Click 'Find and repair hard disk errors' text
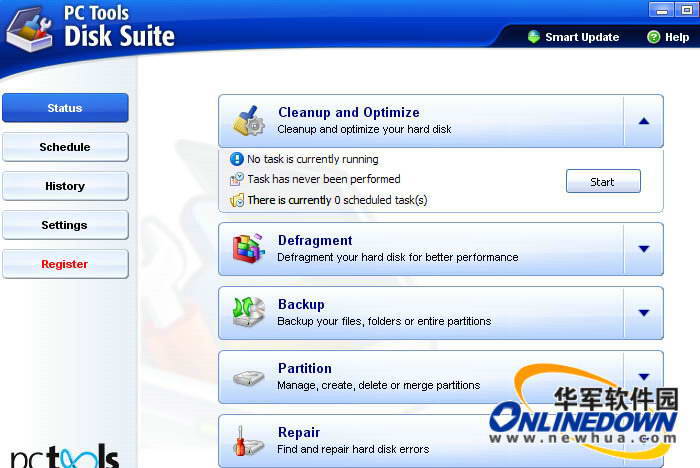This screenshot has width=700, height=468. (x=353, y=449)
